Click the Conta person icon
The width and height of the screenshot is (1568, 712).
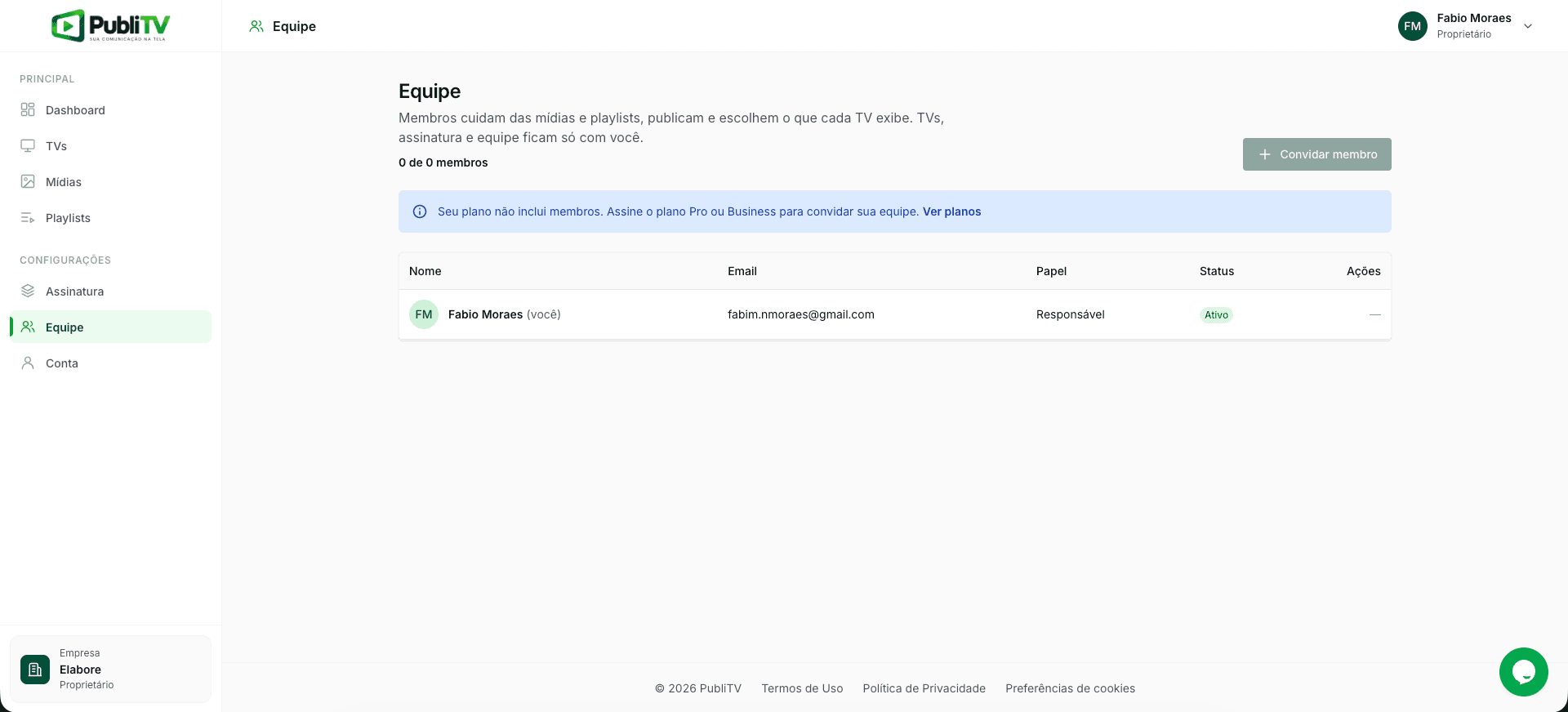[x=28, y=363]
